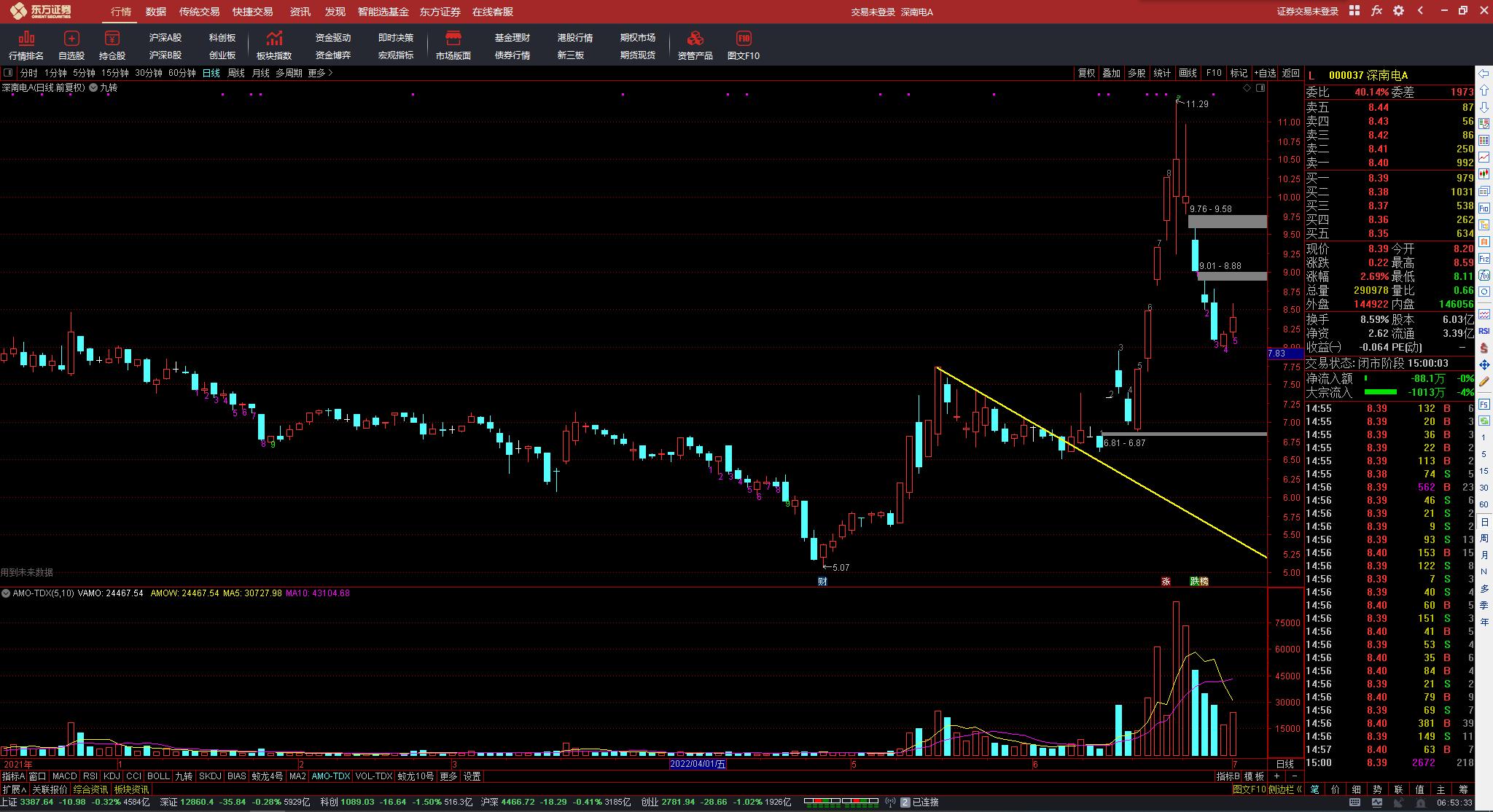Click the 画线 draw line button

coord(1188,73)
